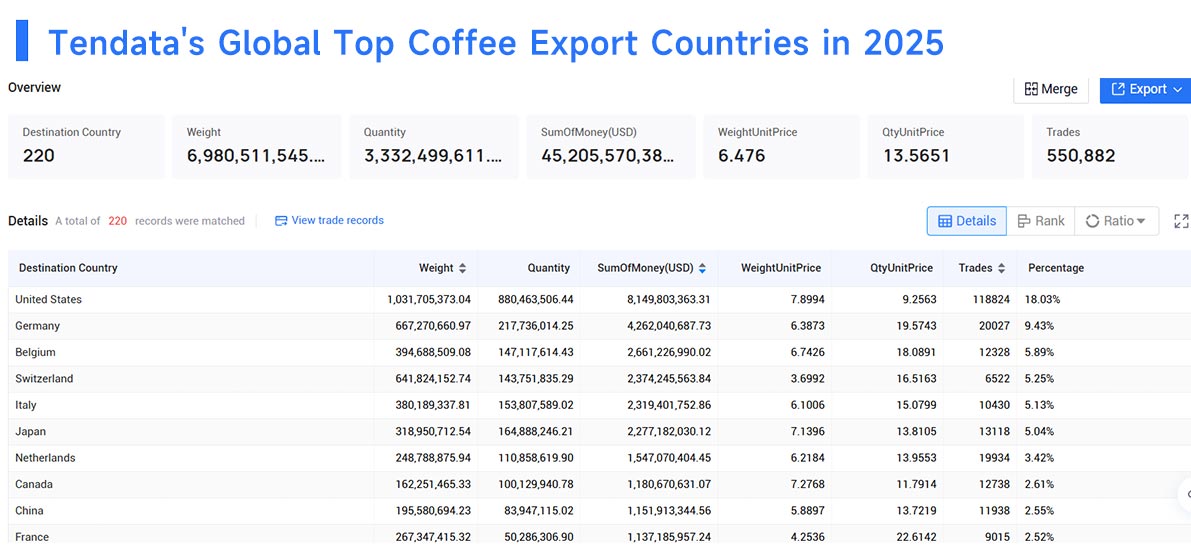Click the Details grid icon

(945, 221)
